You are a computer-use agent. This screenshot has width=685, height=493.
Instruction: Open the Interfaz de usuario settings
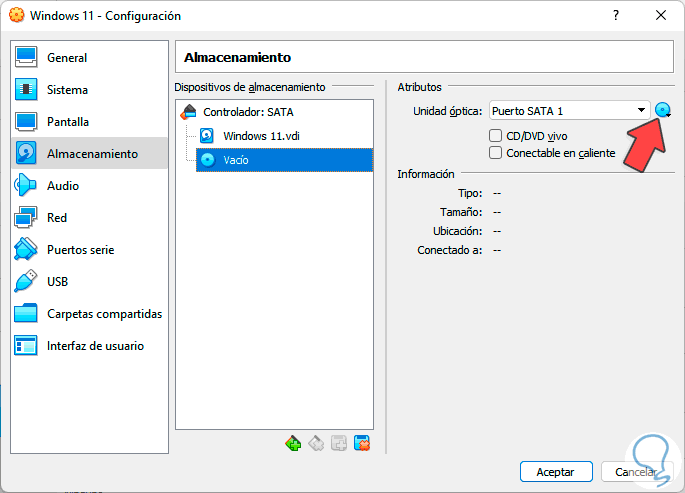89,346
